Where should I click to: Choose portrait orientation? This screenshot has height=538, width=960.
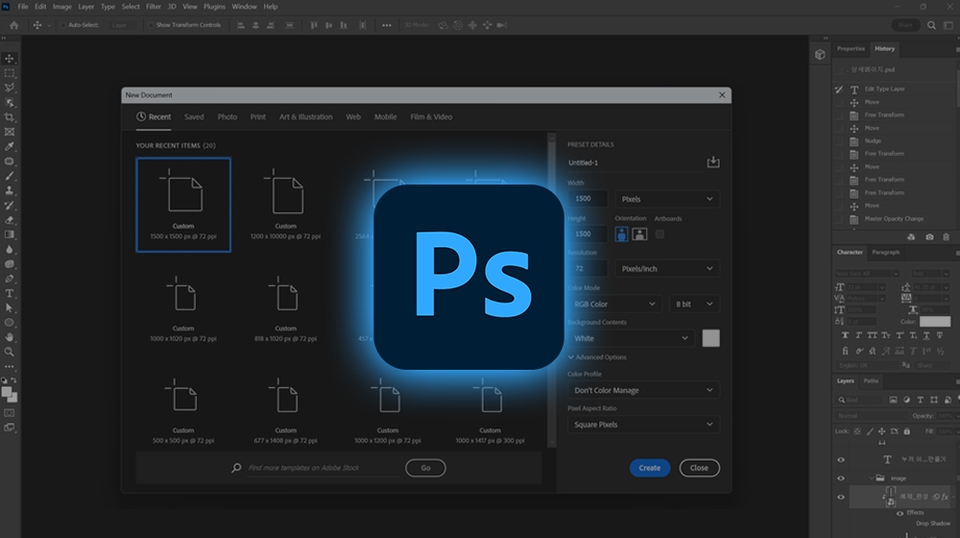point(621,234)
